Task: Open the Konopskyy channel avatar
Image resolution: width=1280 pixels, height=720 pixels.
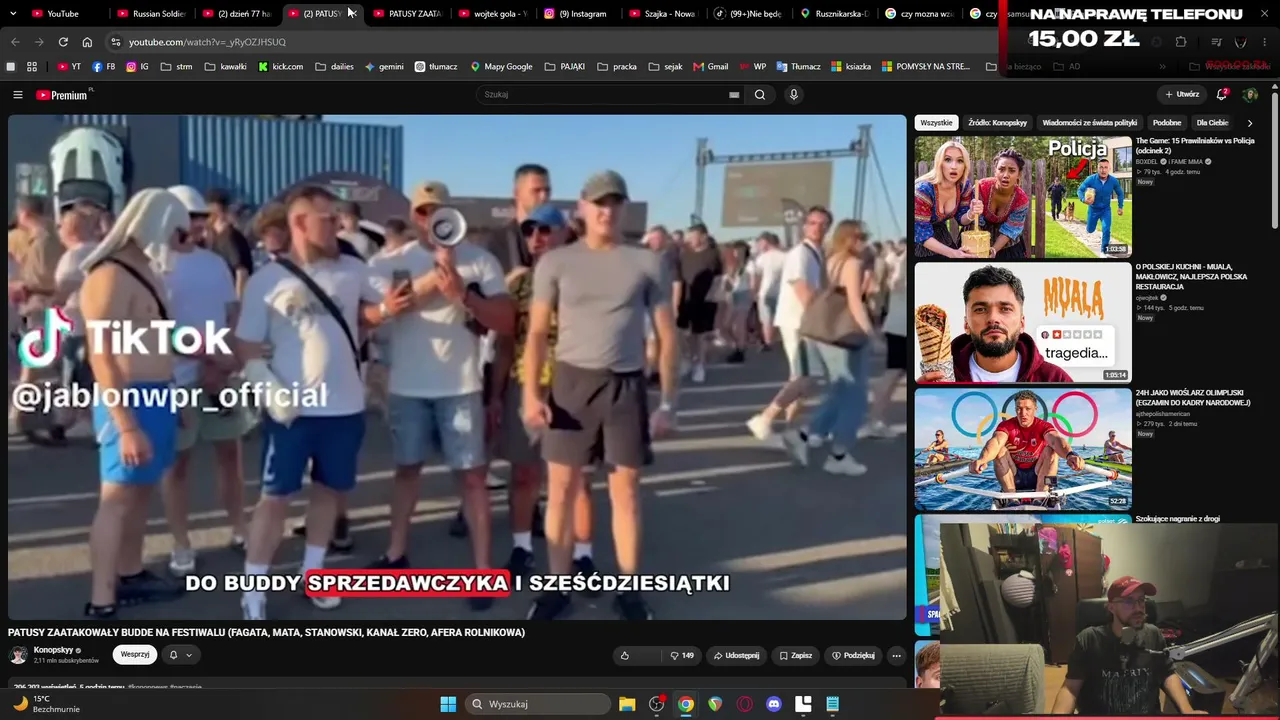Action: [18, 655]
